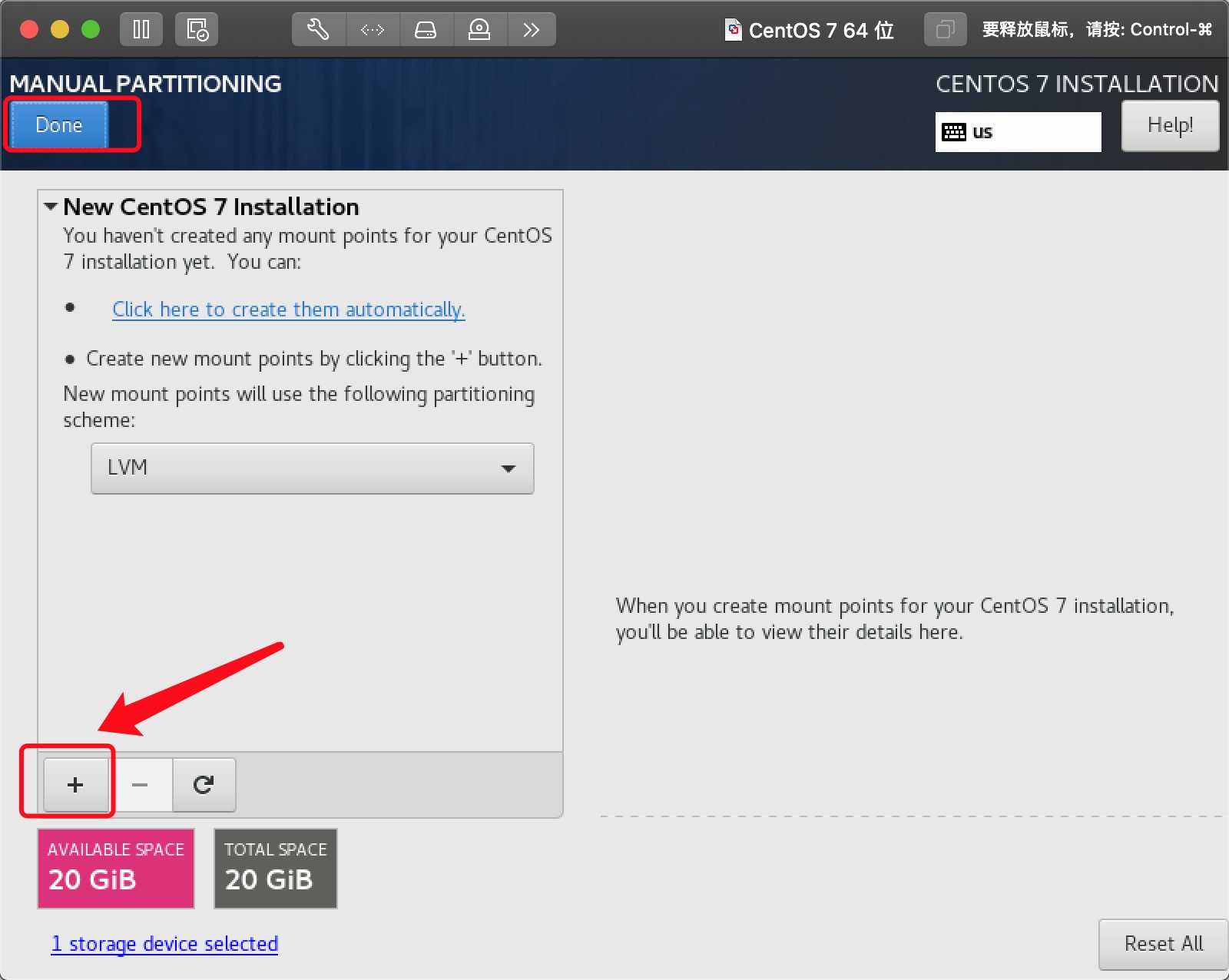This screenshot has height=980, width=1229.
Task: Click Reset All button
Action: pyautogui.click(x=1163, y=944)
